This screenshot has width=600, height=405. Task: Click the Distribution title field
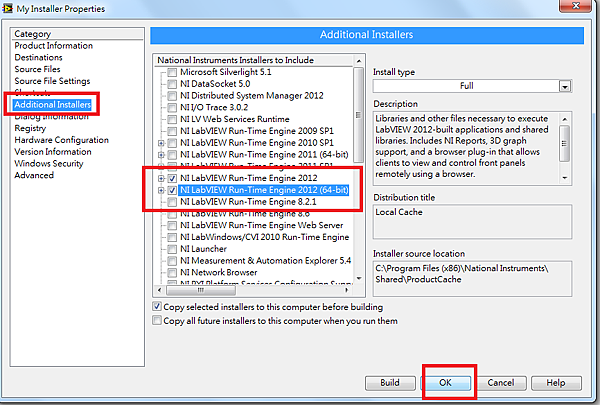click(472, 222)
